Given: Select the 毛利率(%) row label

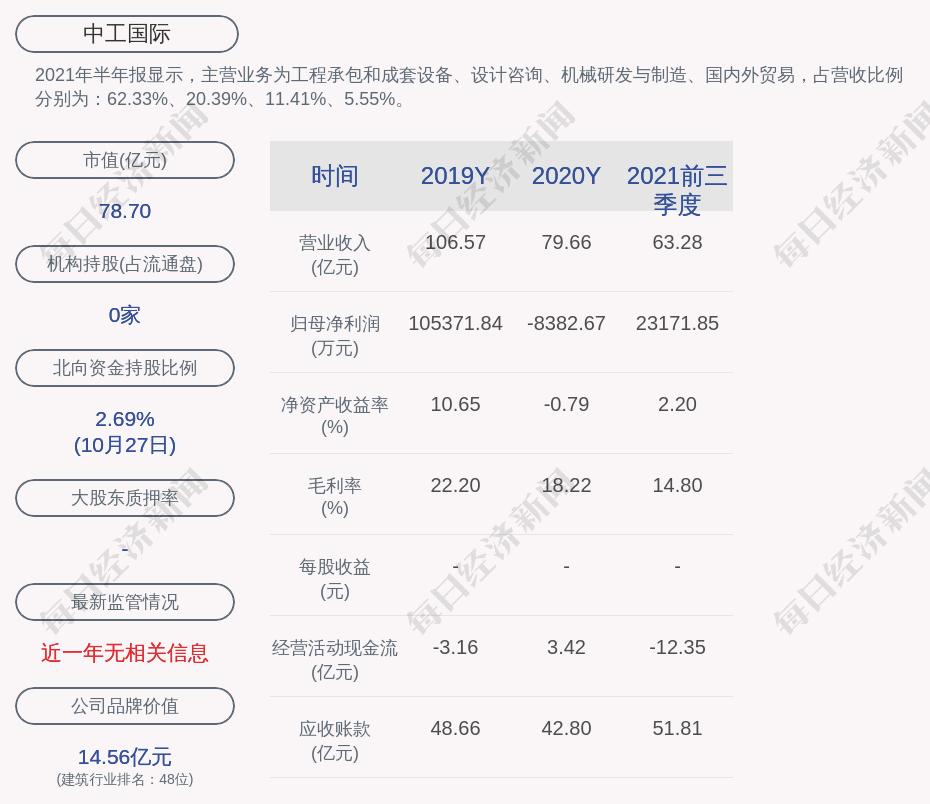Looking at the screenshot, I should coord(335,497).
